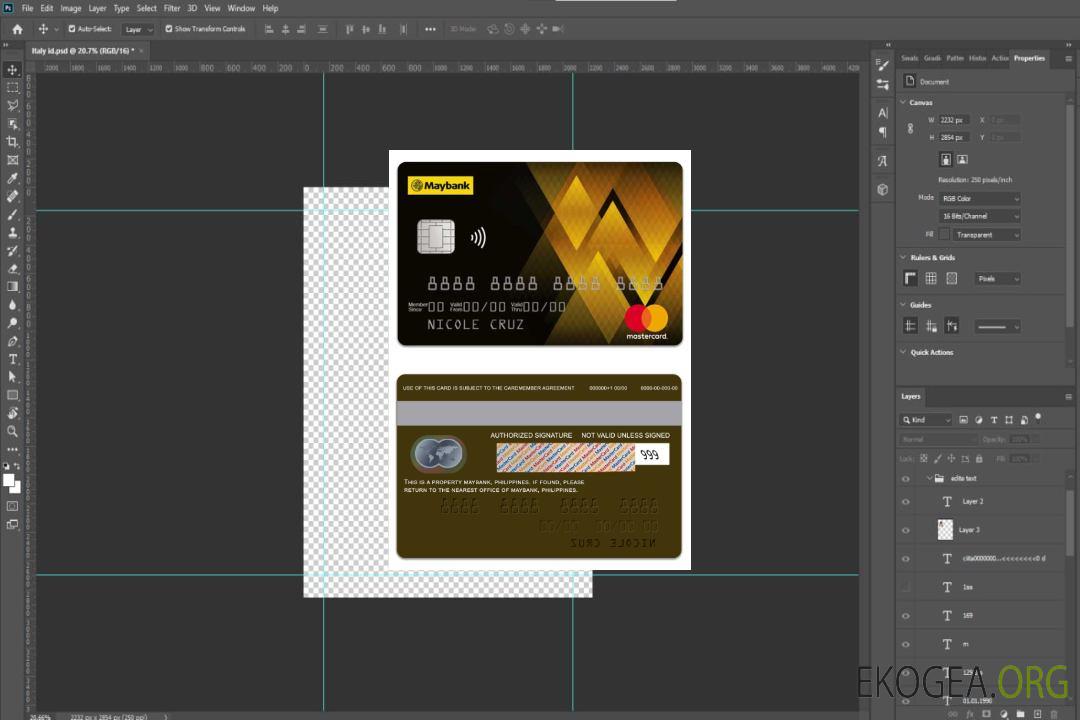Toggle layer filtering switch in Layers panel
The height and width of the screenshot is (720, 1080).
(x=1038, y=418)
